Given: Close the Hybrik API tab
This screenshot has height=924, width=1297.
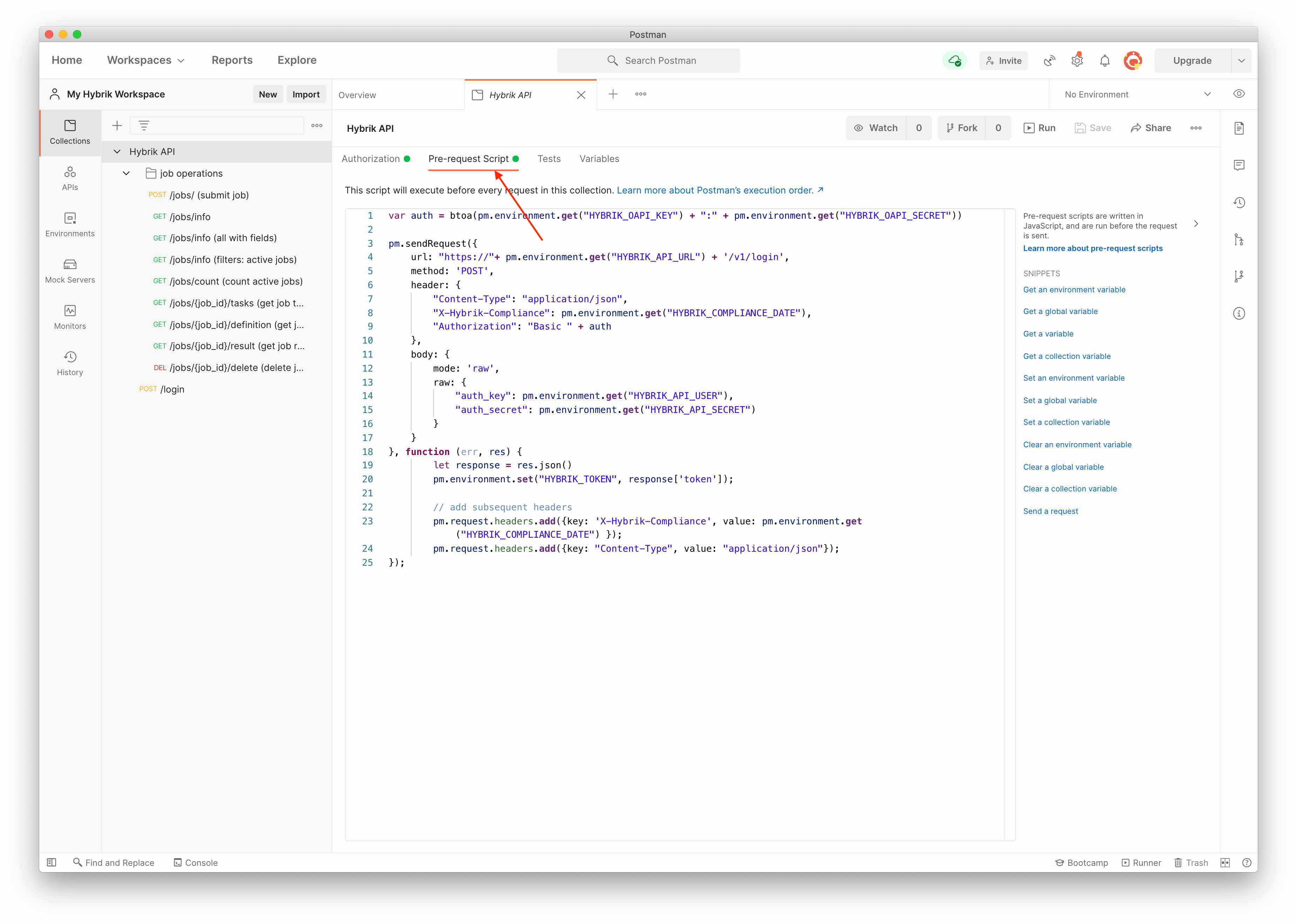Looking at the screenshot, I should pos(581,95).
